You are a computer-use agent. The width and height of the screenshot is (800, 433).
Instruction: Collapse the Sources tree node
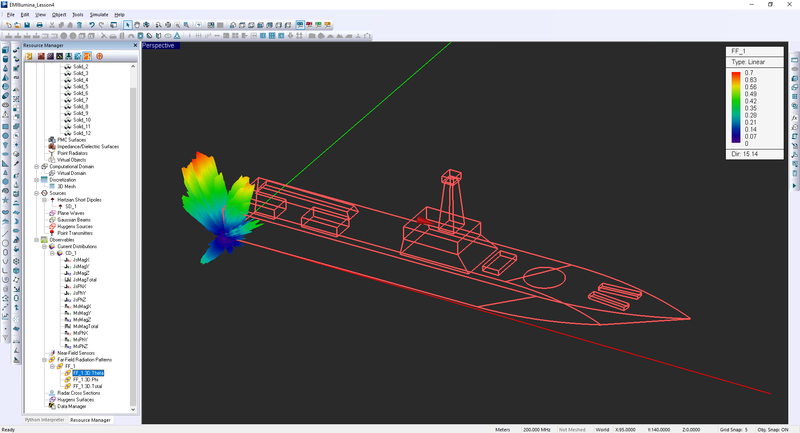coord(37,192)
